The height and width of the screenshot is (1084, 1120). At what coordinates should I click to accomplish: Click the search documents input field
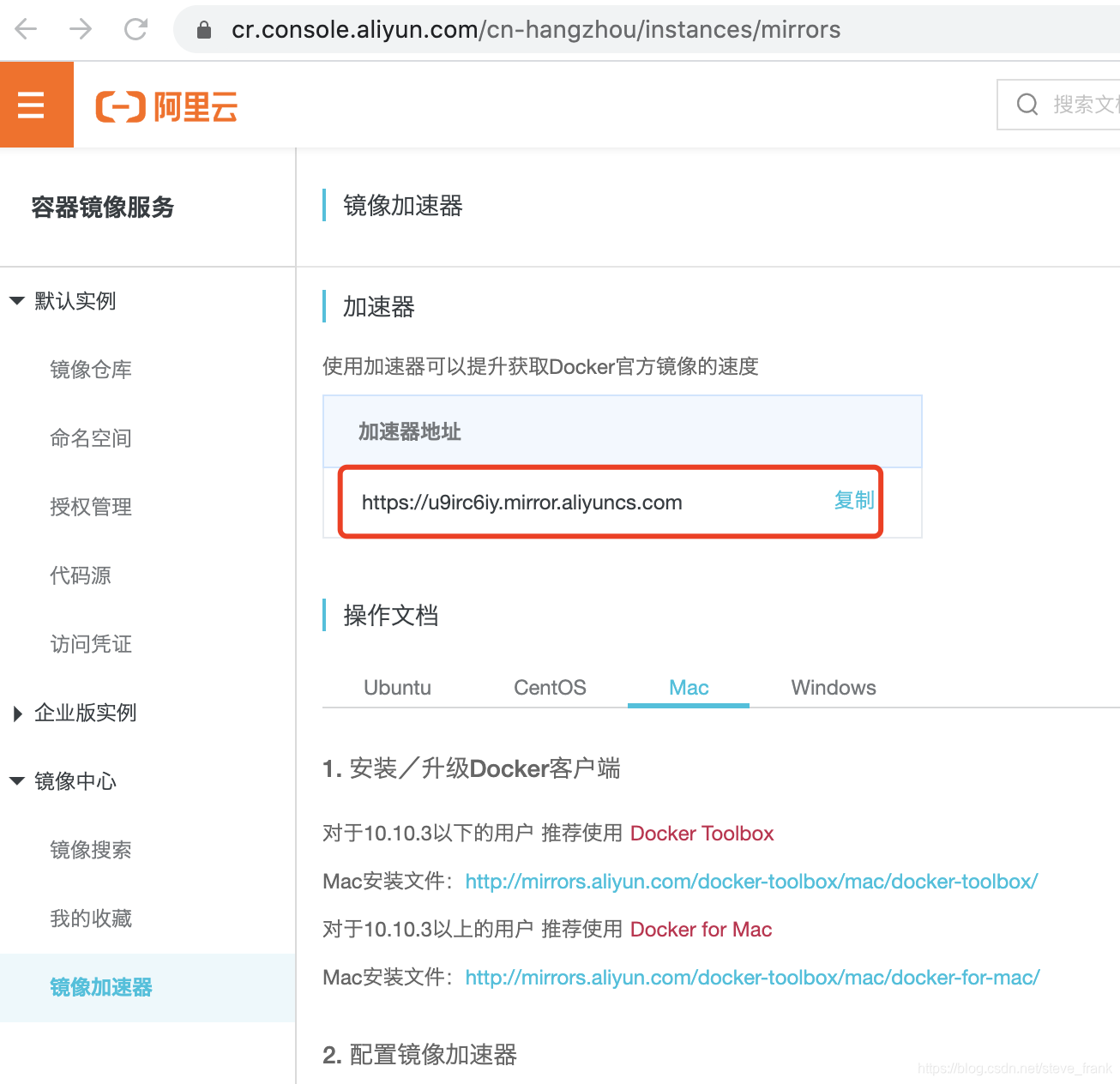coord(1059,105)
